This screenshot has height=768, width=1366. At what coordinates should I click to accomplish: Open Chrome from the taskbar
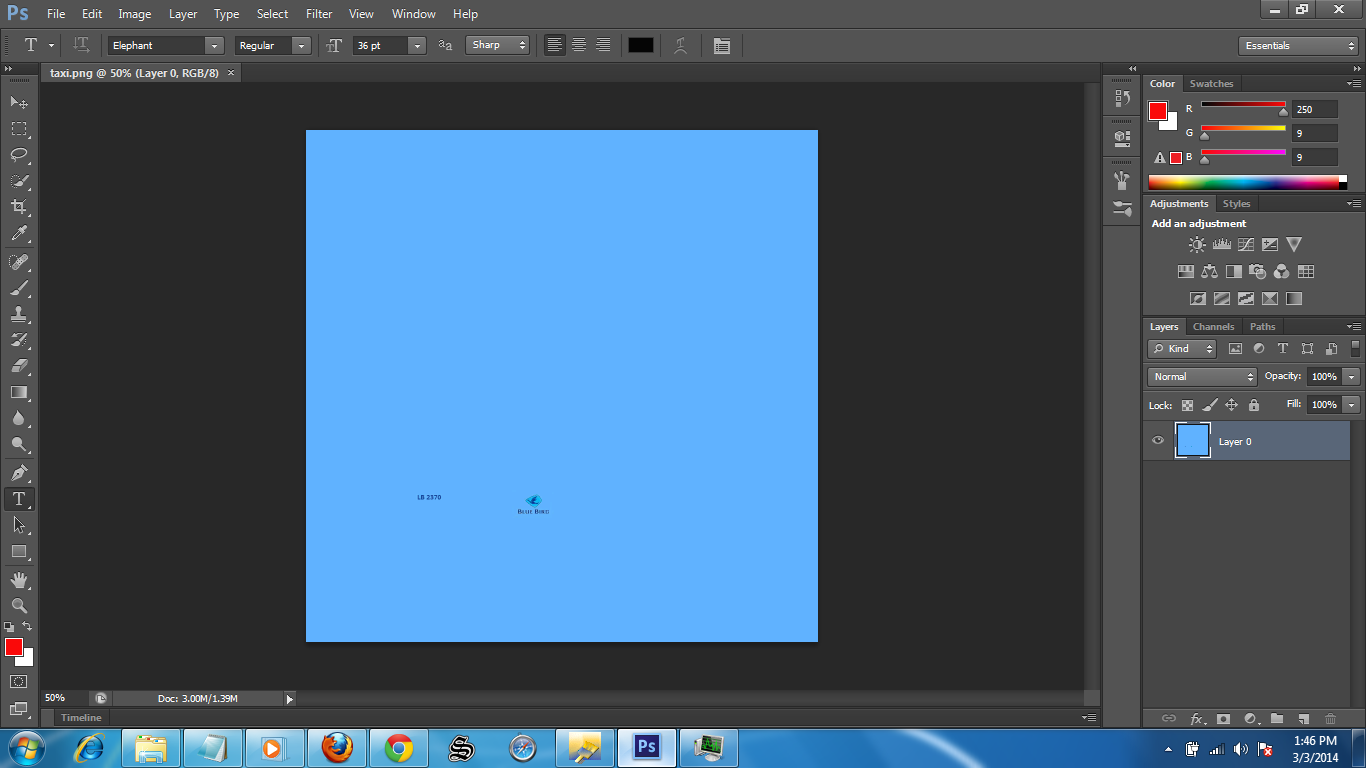tap(399, 748)
